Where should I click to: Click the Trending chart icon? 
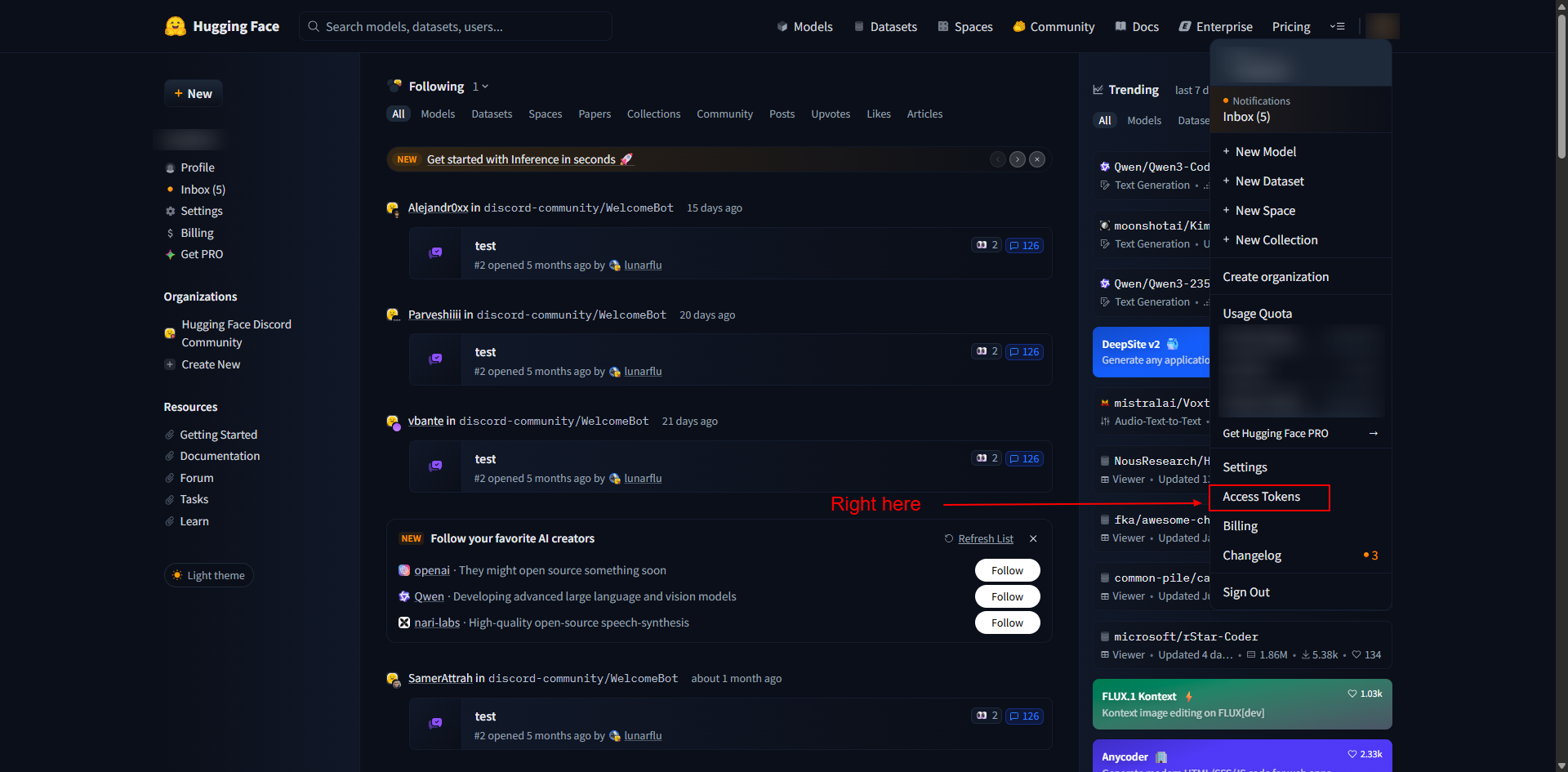[x=1098, y=90]
